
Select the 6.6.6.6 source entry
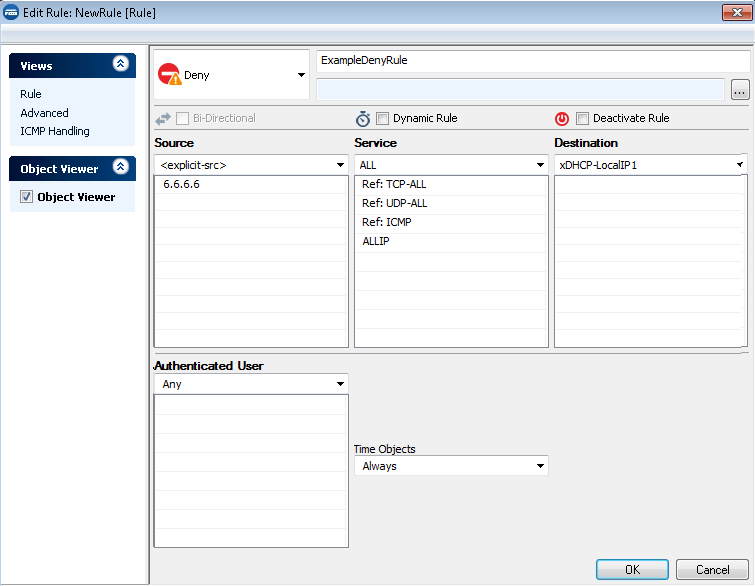[x=251, y=184]
